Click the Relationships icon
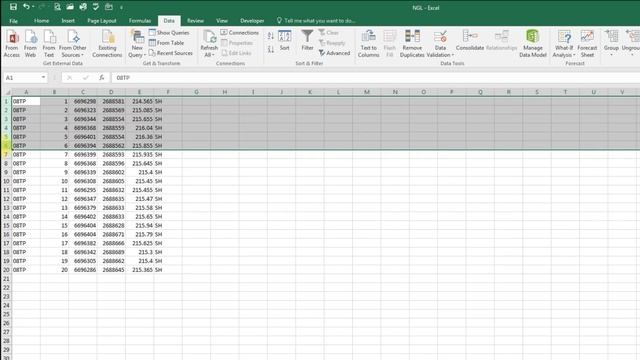This screenshot has height=360, width=640. pyautogui.click(x=502, y=40)
